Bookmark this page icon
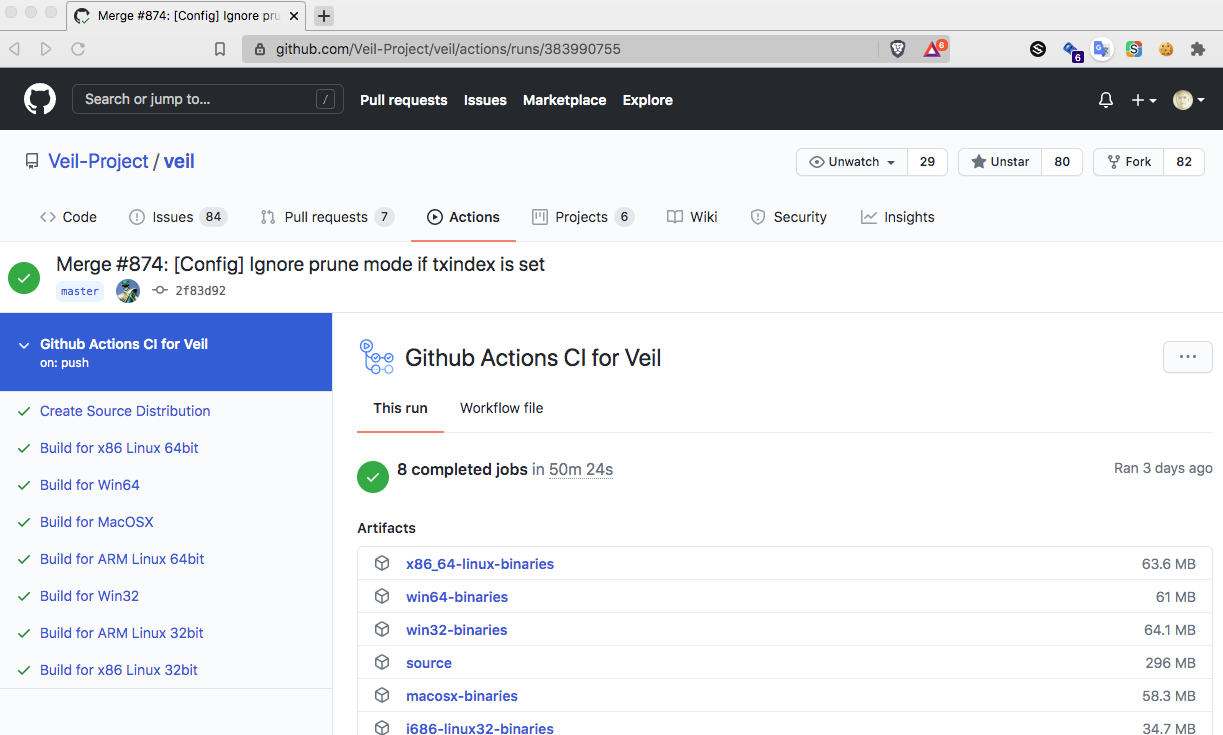Screen dimensions: 1223x735 221,48
